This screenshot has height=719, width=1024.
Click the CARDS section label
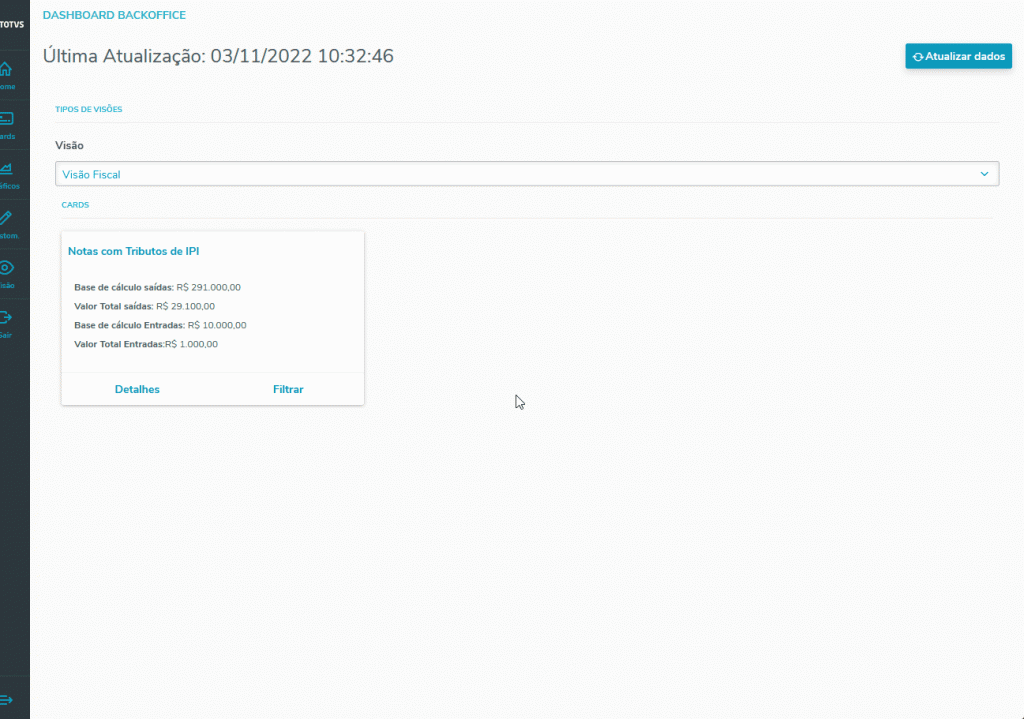click(75, 204)
